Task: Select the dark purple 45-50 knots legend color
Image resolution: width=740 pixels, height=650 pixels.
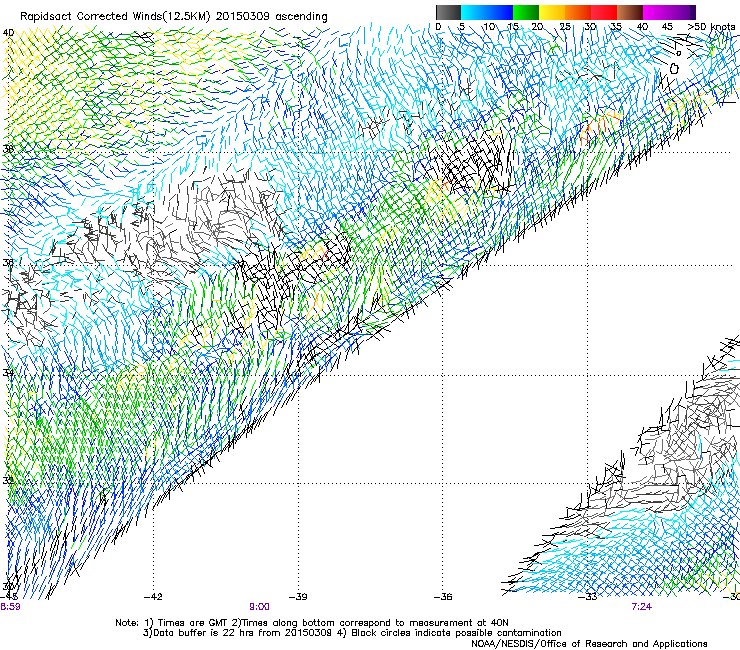Action: coord(682,12)
